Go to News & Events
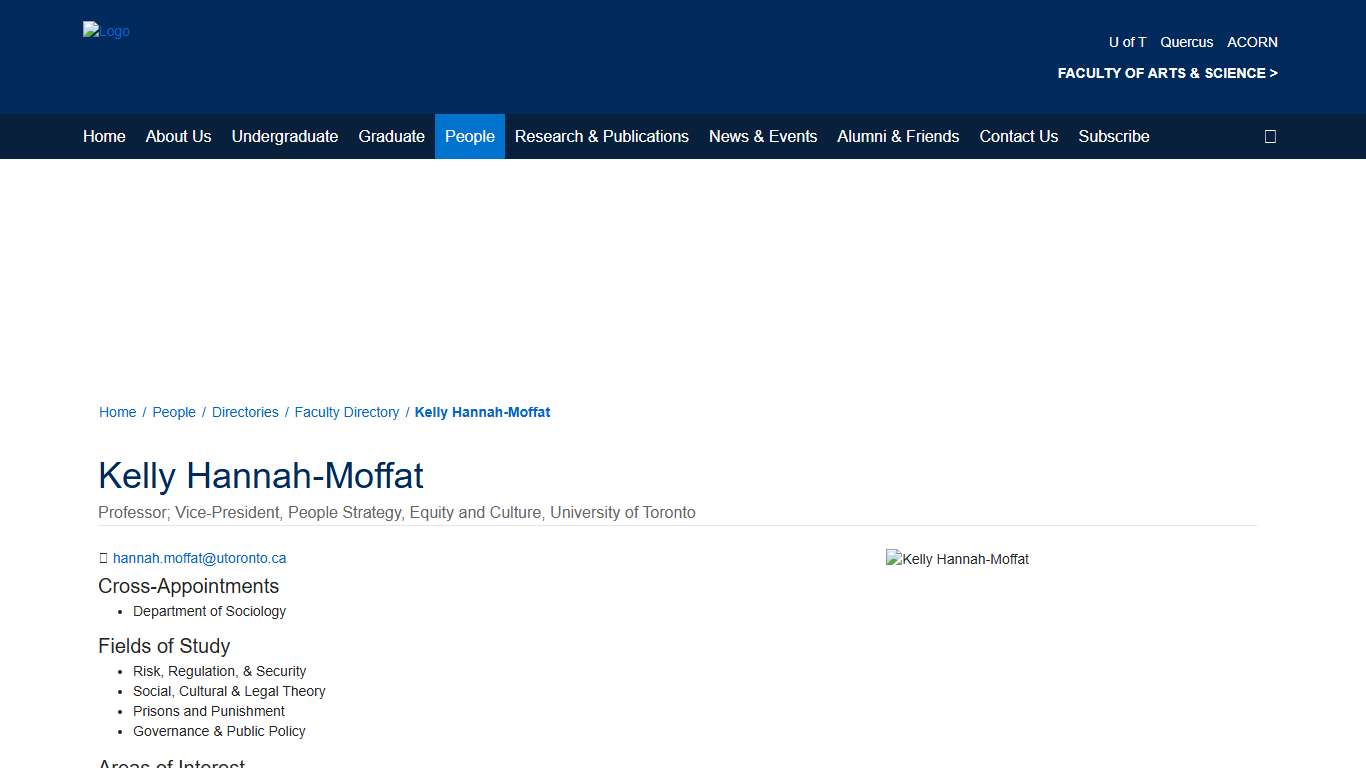The height and width of the screenshot is (768, 1366). coord(763,136)
